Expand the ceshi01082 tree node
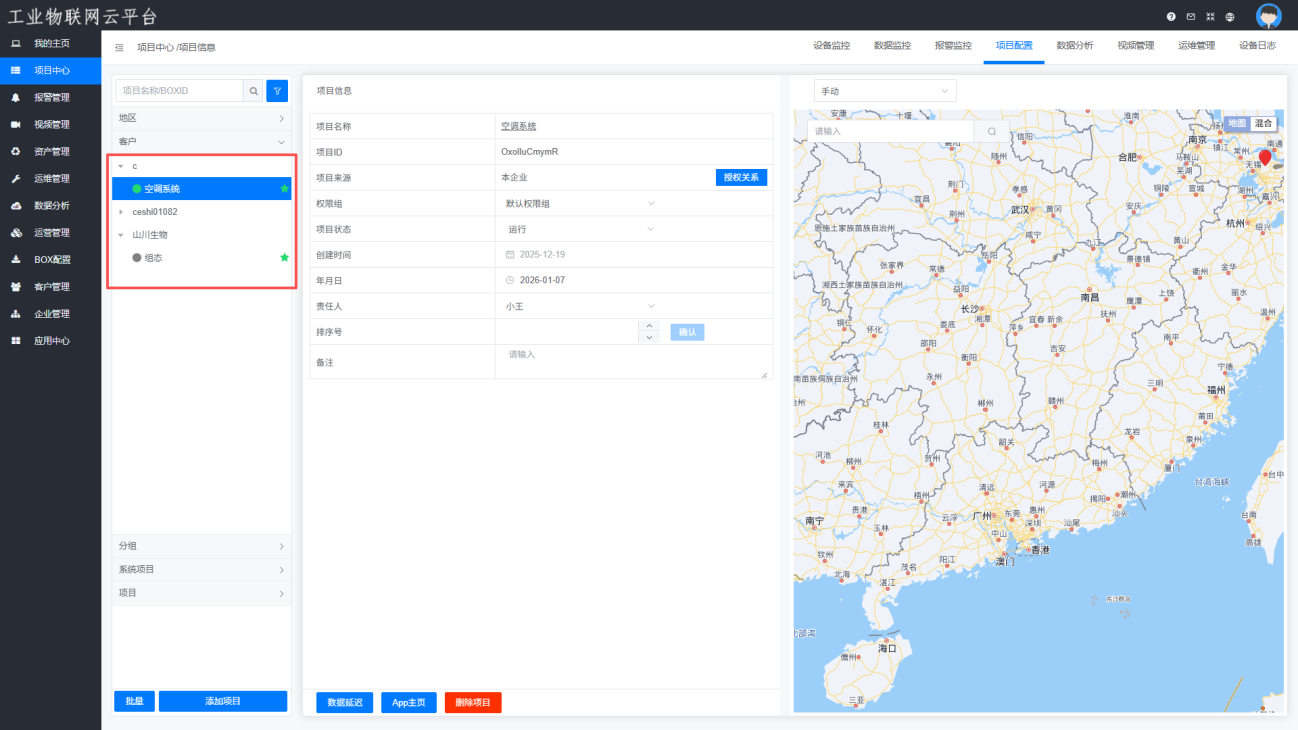This screenshot has width=1298, height=730. tap(121, 212)
